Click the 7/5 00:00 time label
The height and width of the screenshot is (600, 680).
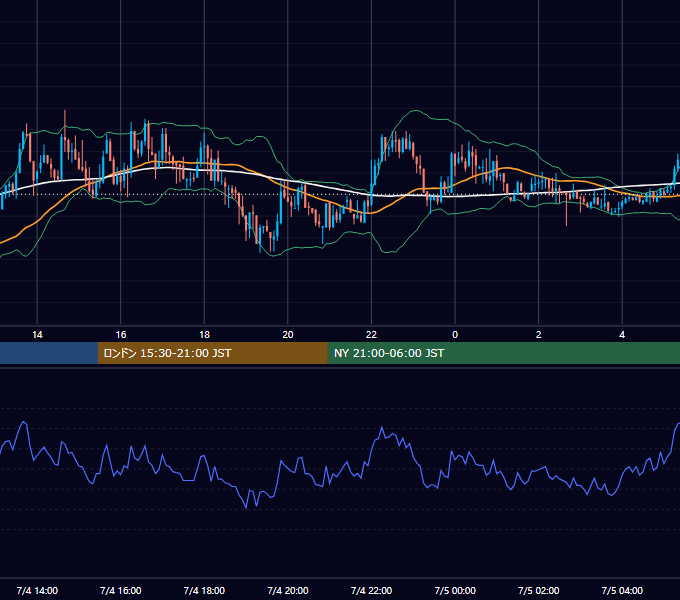(x=455, y=590)
